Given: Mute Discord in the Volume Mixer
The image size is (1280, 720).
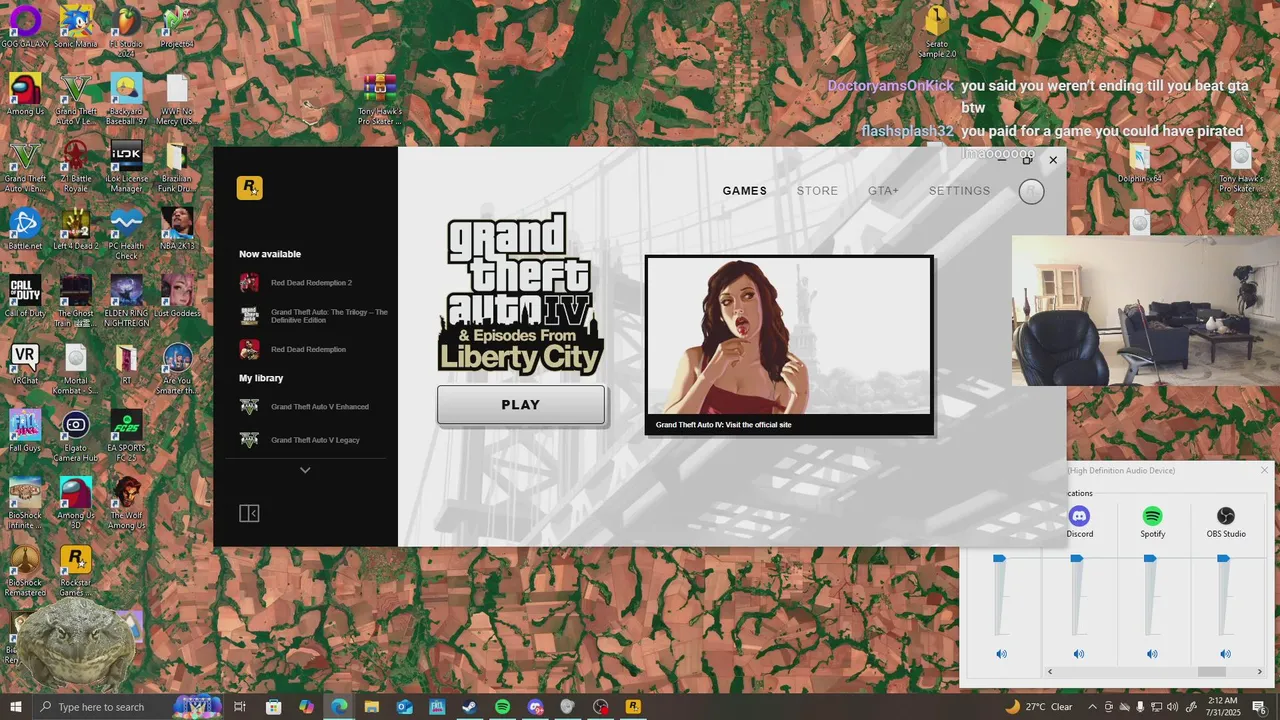Looking at the screenshot, I should (1078, 654).
